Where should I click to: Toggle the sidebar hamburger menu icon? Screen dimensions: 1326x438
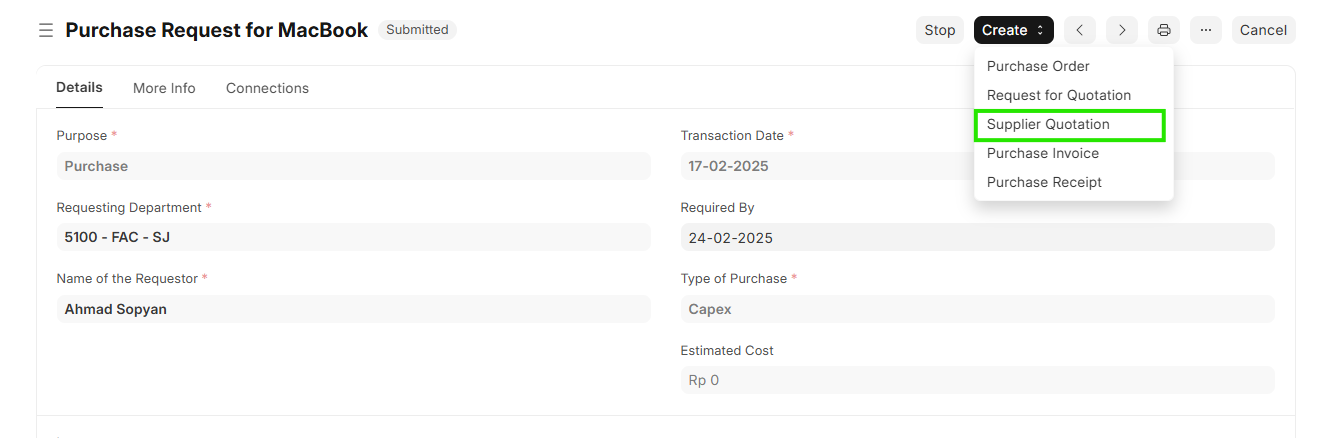[x=45, y=30]
